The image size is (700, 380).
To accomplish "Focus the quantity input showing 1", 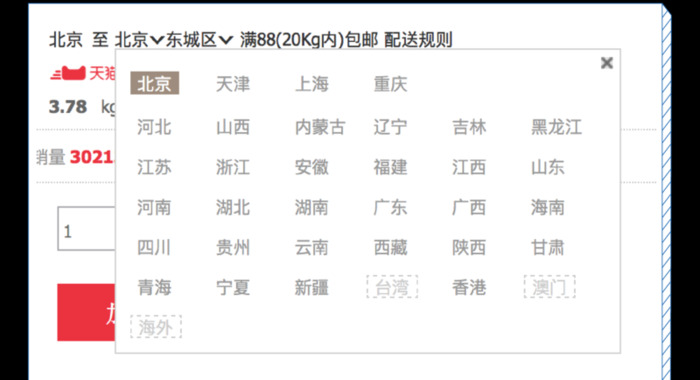I will 86,229.
